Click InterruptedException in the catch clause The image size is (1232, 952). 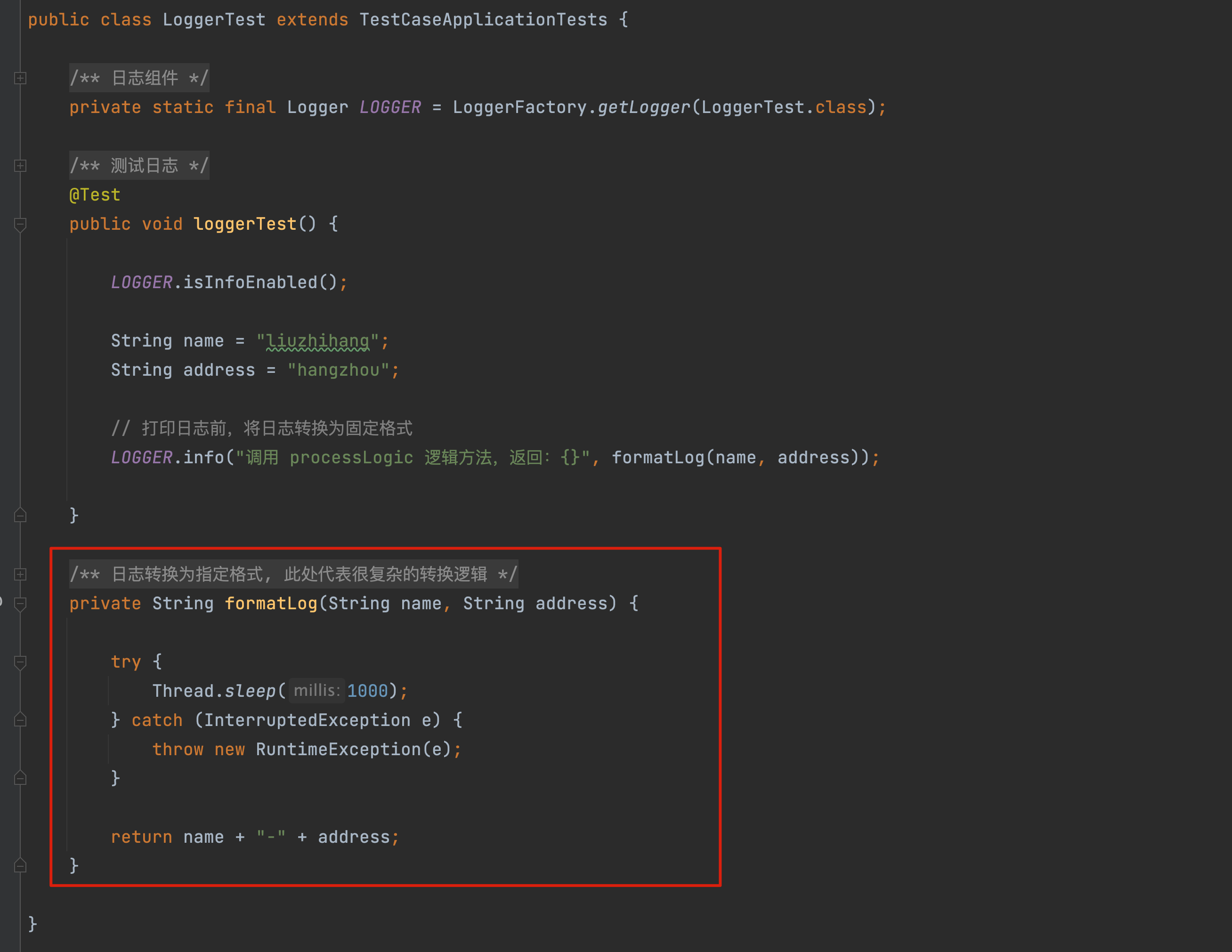tap(307, 720)
